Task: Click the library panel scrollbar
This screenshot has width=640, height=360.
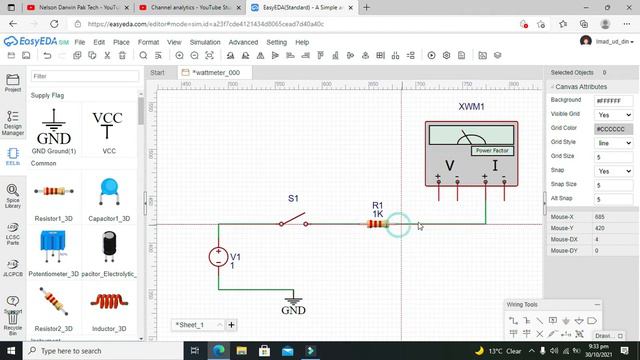Action: click(x=141, y=111)
